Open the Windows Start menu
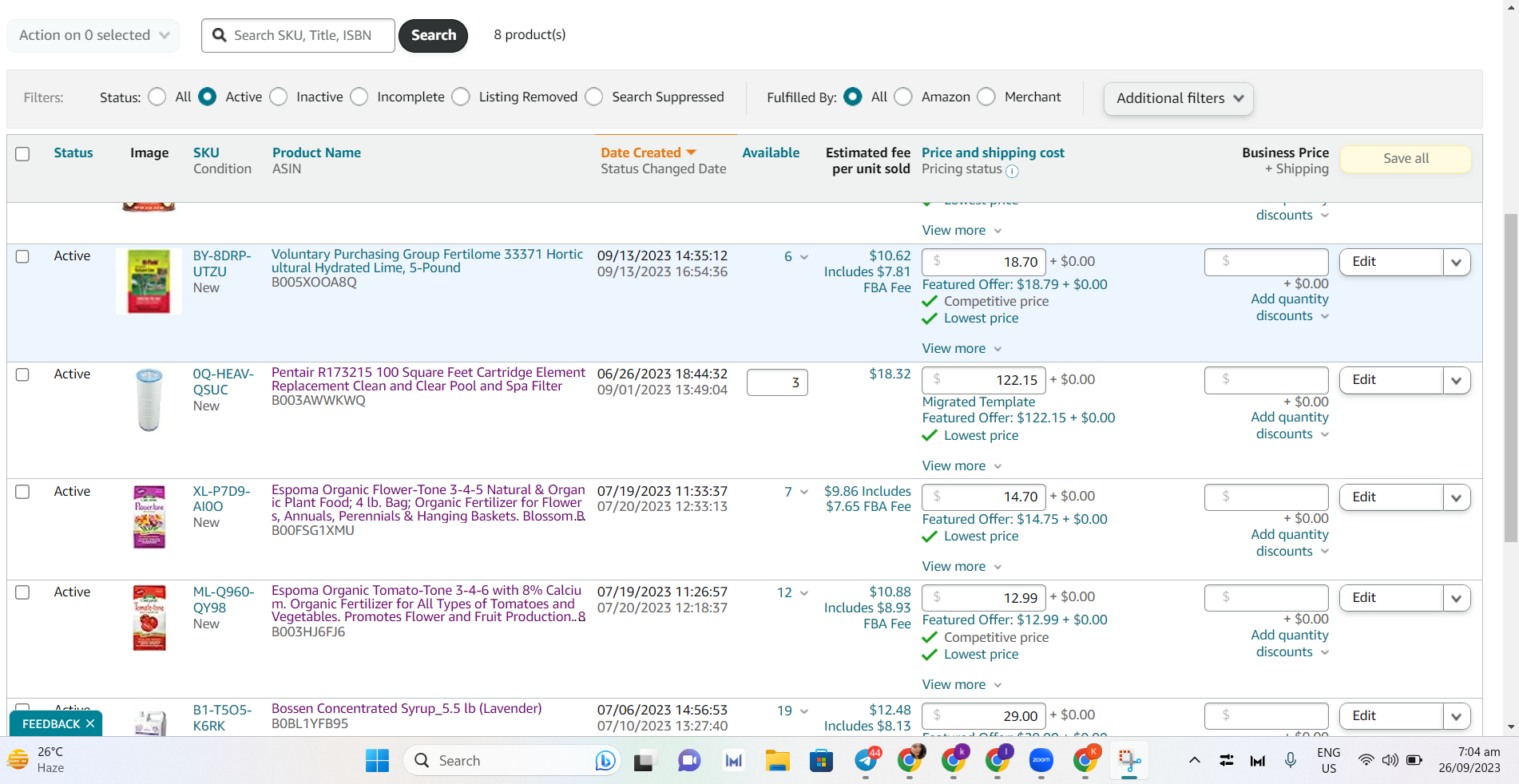1519x784 pixels. coord(377,761)
